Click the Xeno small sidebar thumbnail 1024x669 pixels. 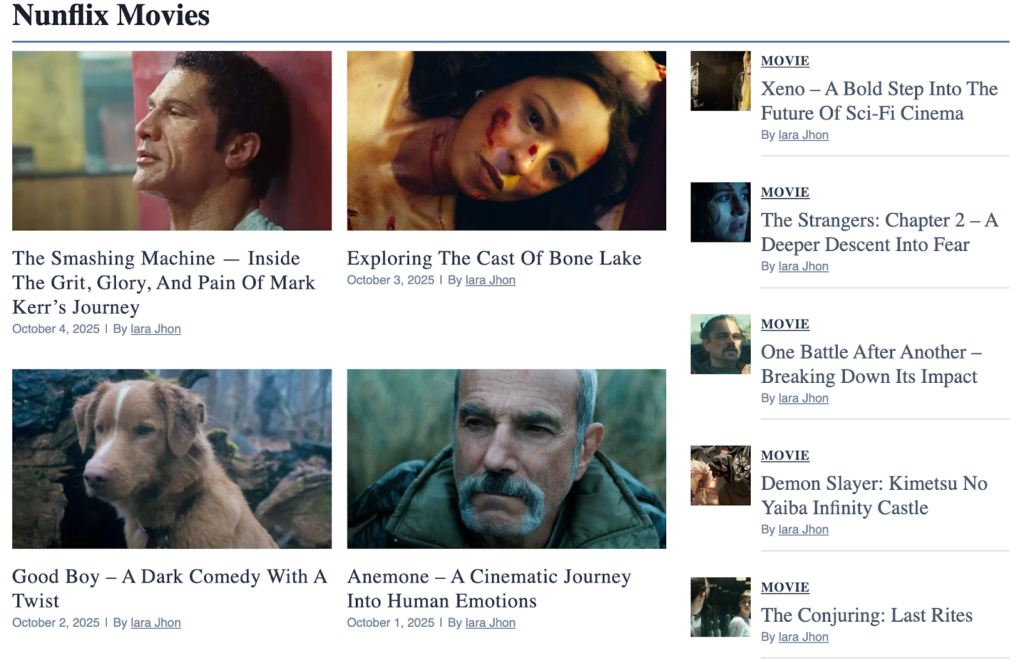(x=720, y=81)
